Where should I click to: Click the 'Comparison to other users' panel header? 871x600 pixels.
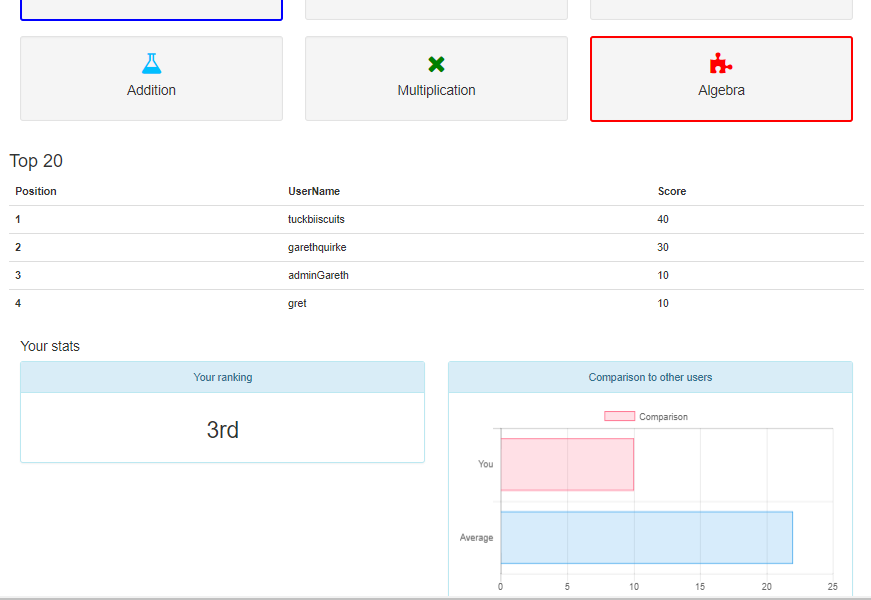pos(650,377)
